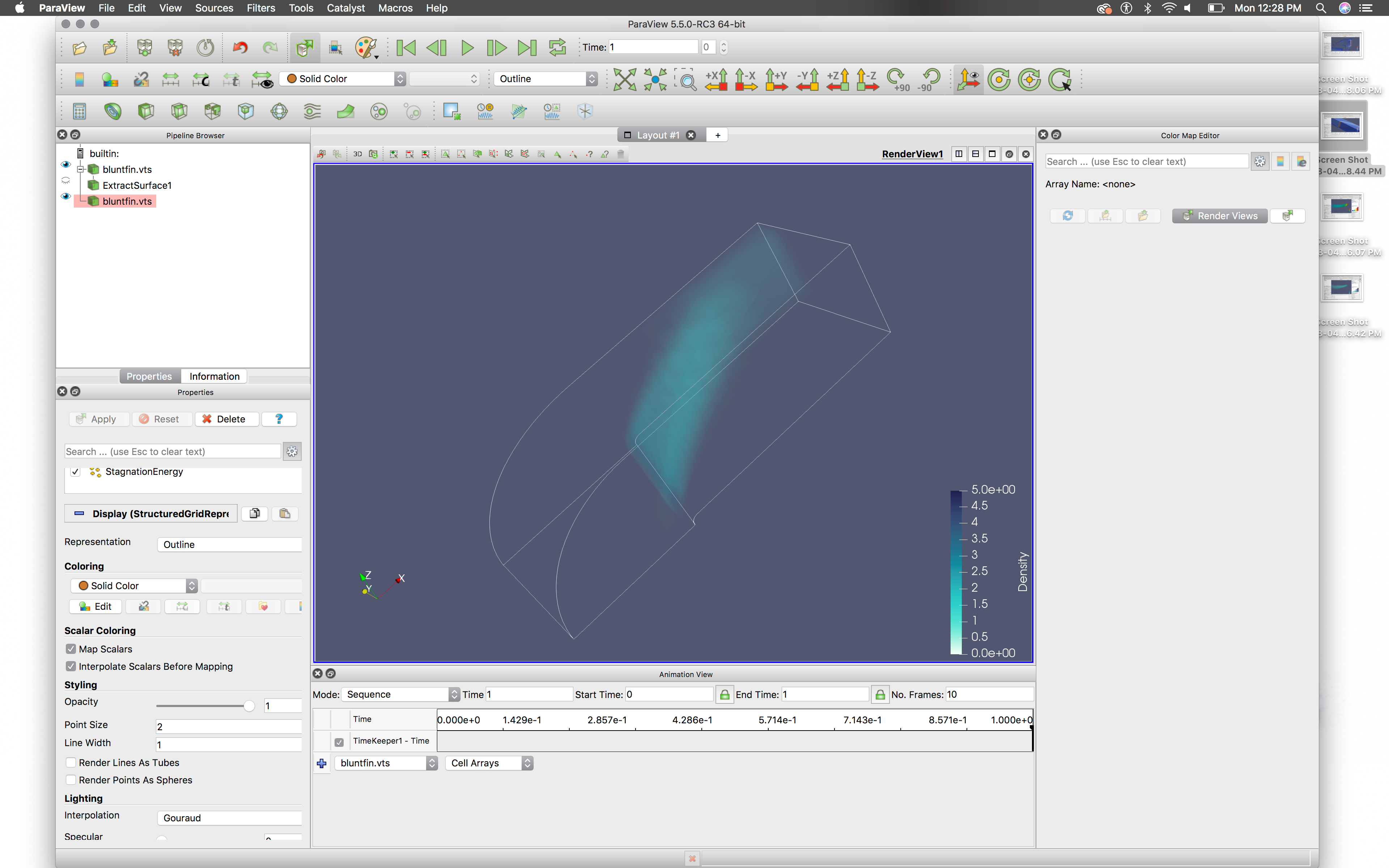Open the Cell Arrays property dropdown
This screenshot has width=1389, height=868.
(490, 763)
